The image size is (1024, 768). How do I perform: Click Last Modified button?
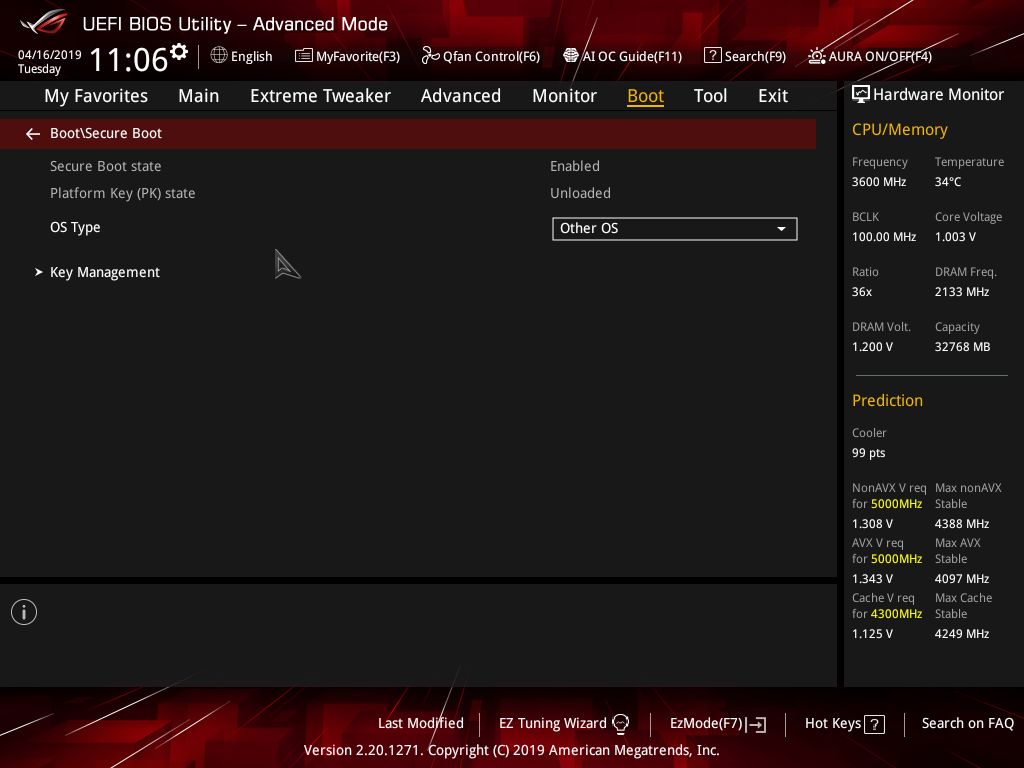pyautogui.click(x=421, y=724)
